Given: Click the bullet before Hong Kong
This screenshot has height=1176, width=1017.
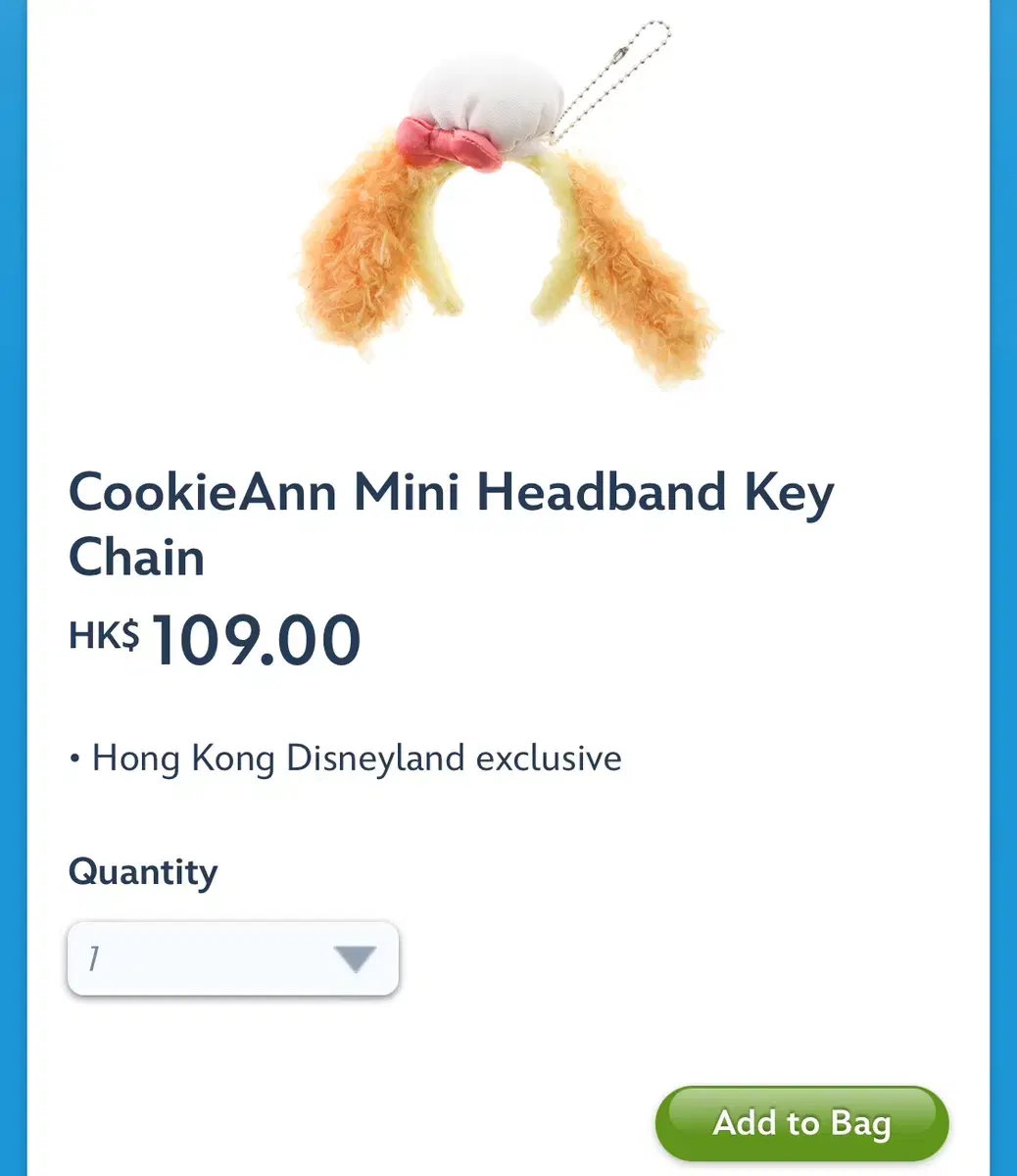Looking at the screenshot, I should (x=74, y=760).
